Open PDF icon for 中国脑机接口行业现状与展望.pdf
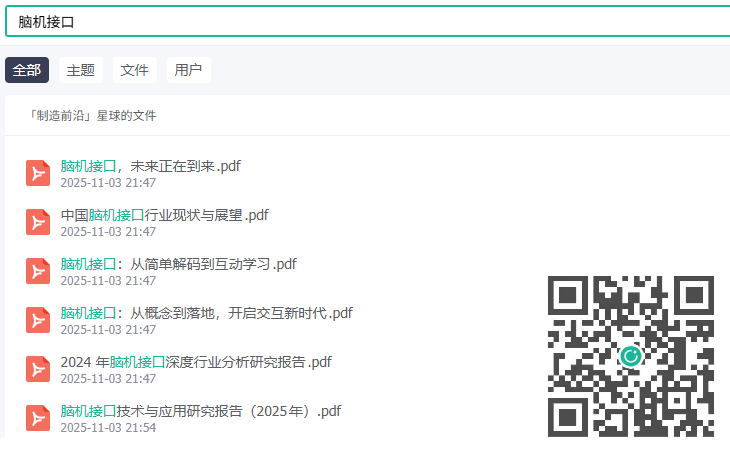The width and height of the screenshot is (730, 449). click(38, 222)
